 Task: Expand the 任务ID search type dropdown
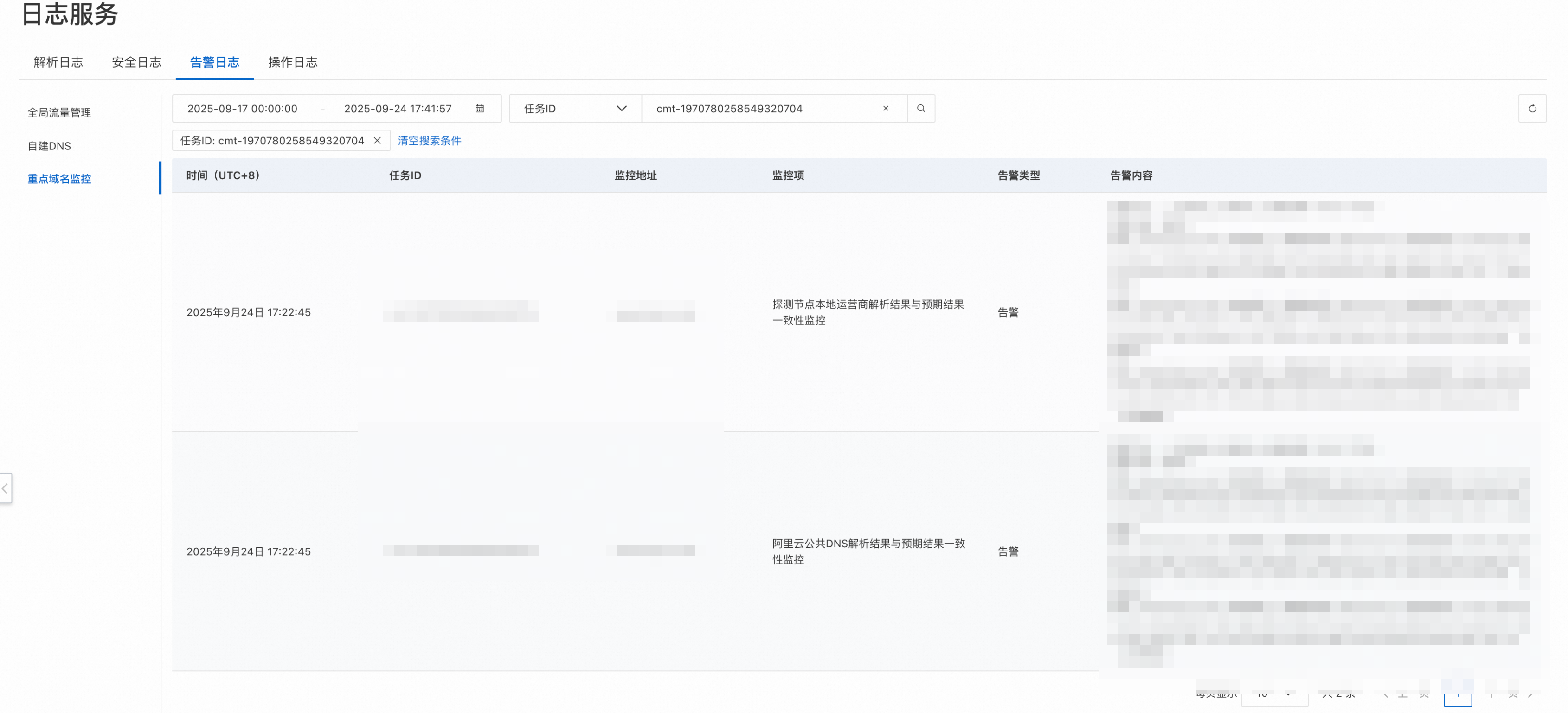pos(575,108)
